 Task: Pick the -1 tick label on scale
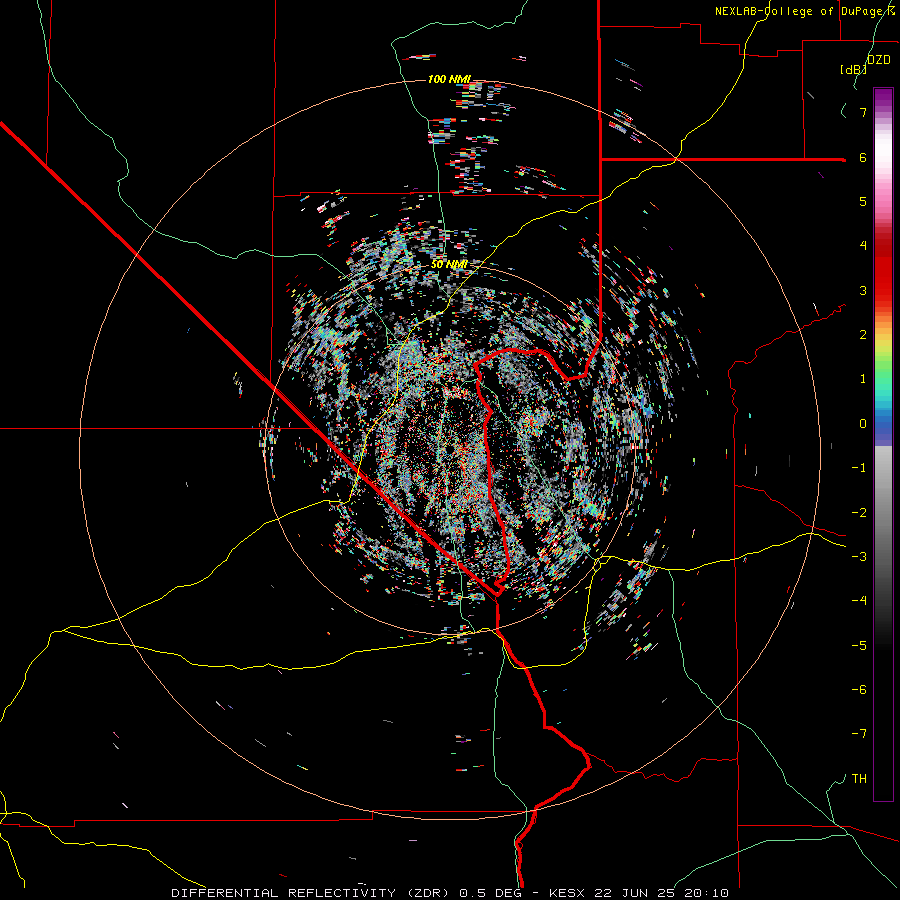[x=859, y=468]
